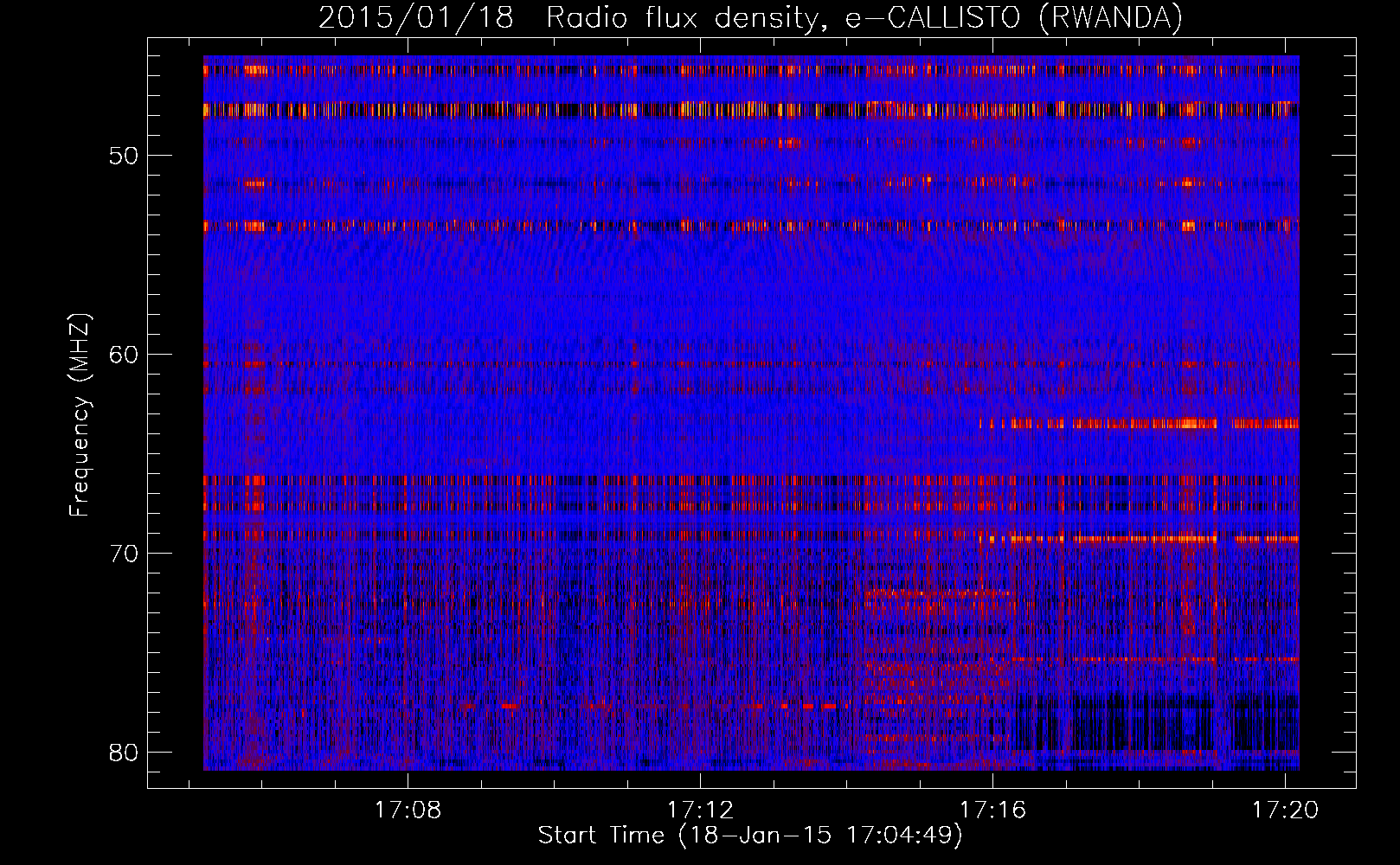Select the date "2015/01/18" in the title
This screenshot has height=865, width=1400.
pyautogui.click(x=416, y=18)
